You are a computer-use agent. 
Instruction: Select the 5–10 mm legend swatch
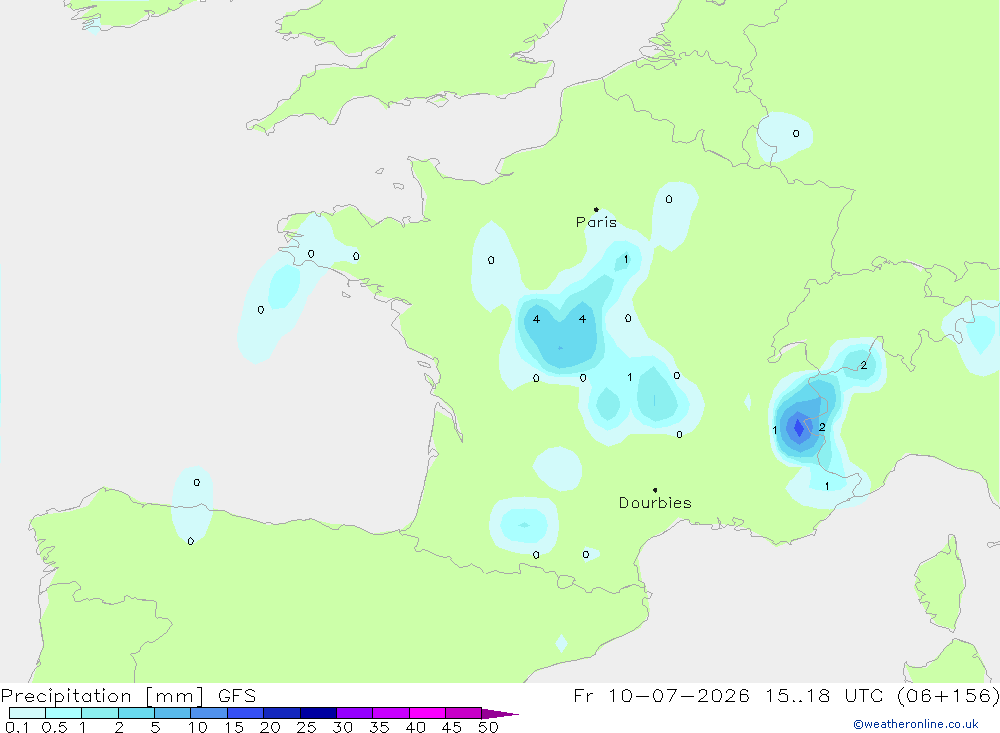pyautogui.click(x=173, y=713)
